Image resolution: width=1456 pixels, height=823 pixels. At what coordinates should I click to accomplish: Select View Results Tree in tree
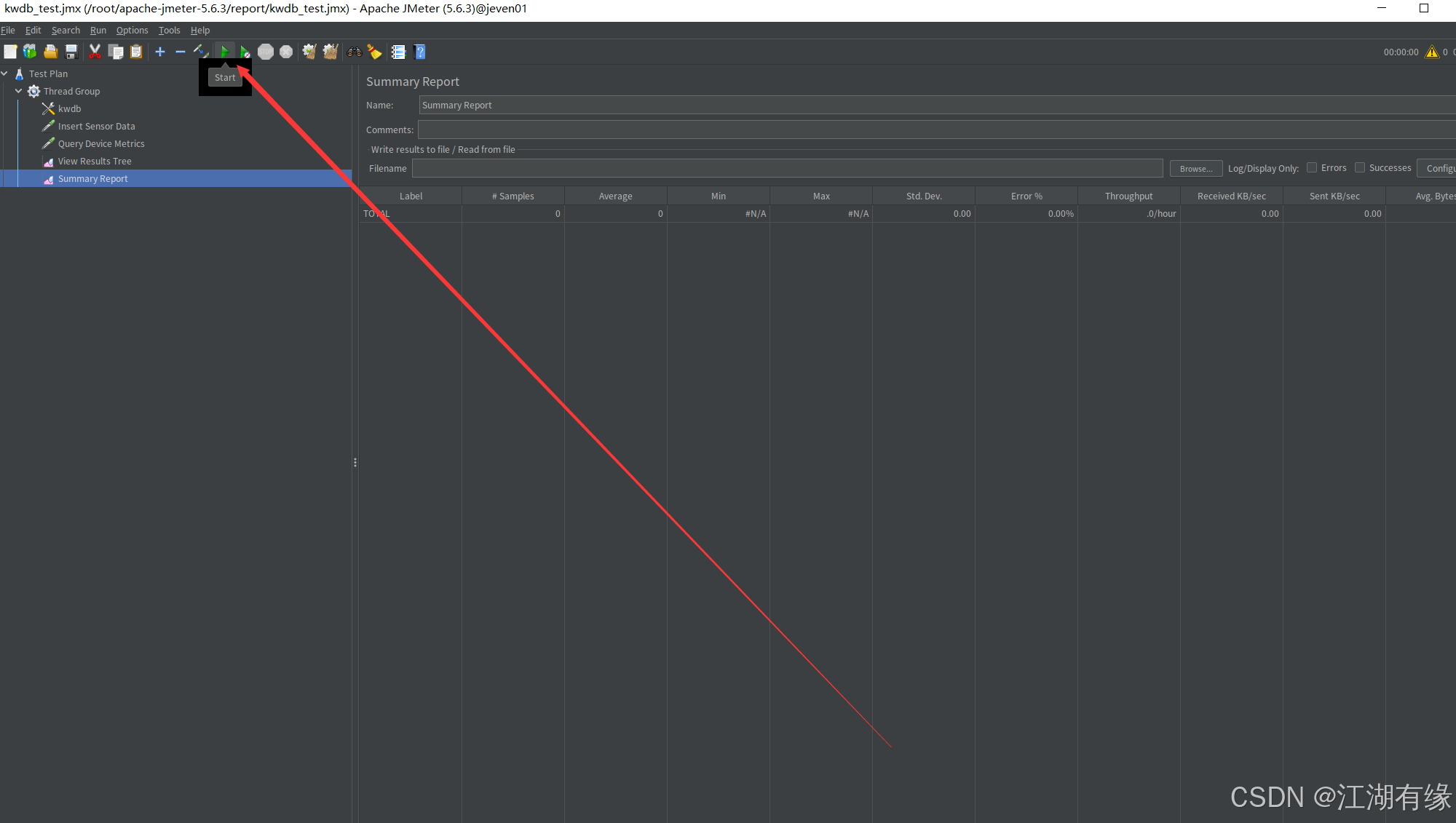[x=95, y=161]
